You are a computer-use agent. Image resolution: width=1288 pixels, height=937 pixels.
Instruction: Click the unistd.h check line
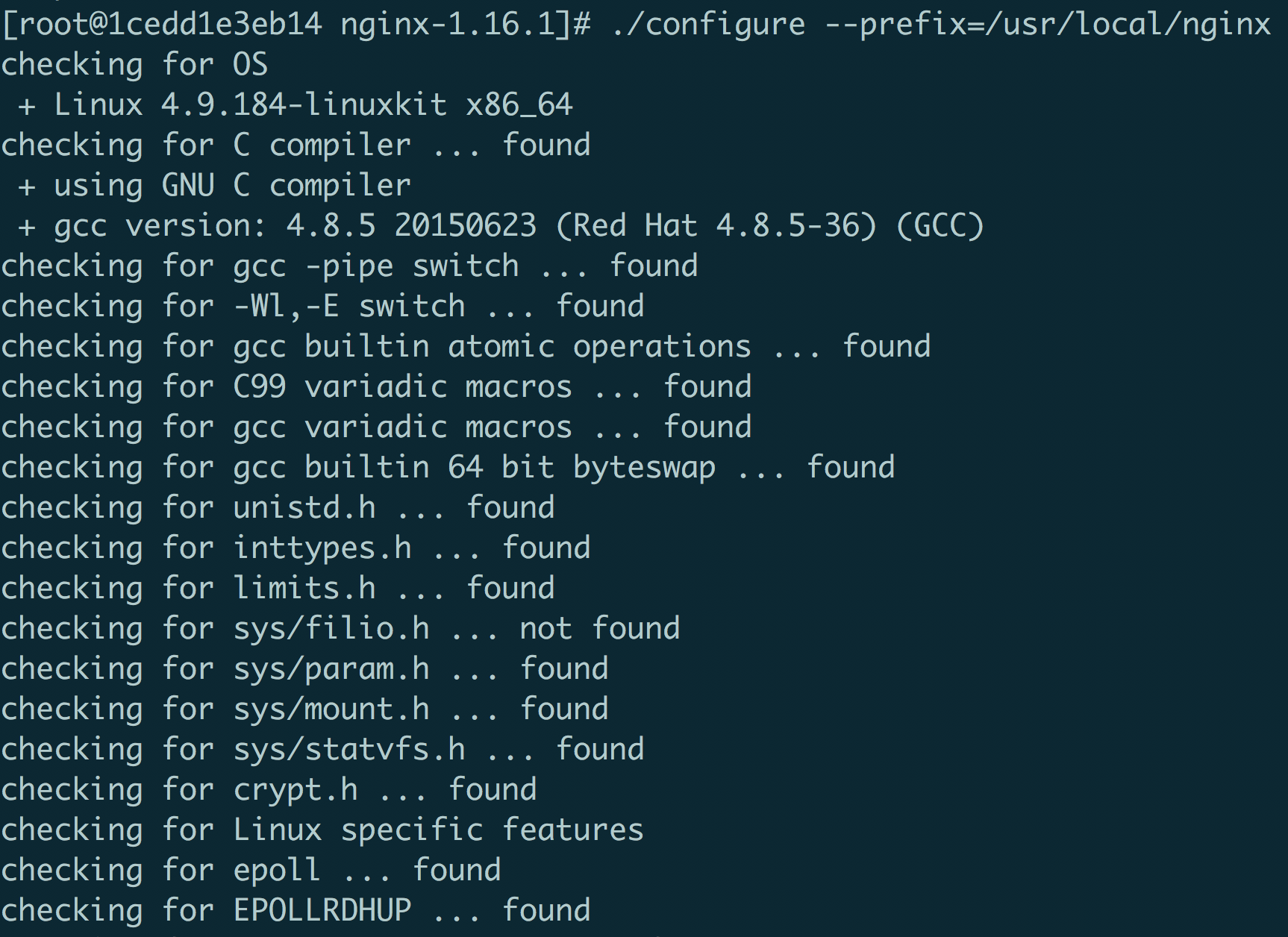pos(278,507)
